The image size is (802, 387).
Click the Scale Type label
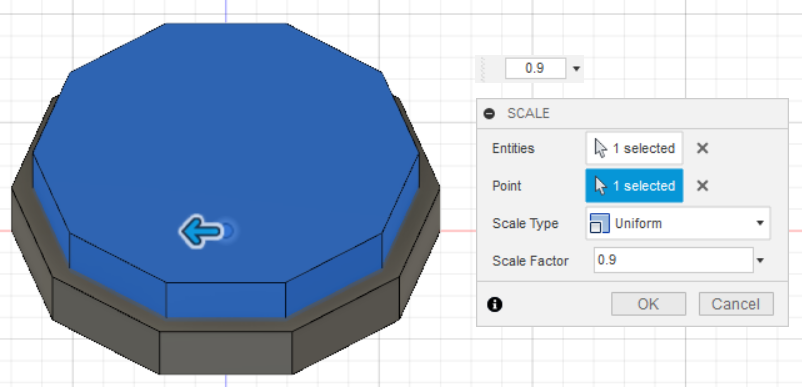[x=525, y=223]
